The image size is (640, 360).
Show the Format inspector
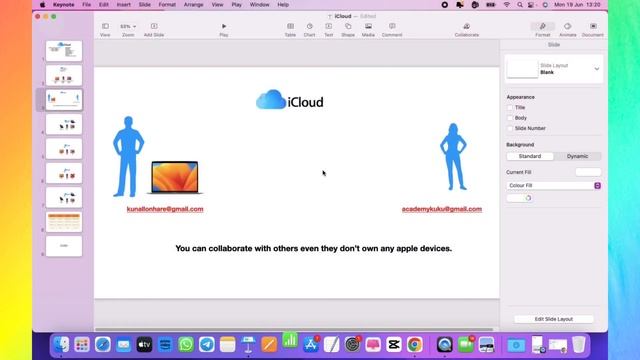coord(542,29)
